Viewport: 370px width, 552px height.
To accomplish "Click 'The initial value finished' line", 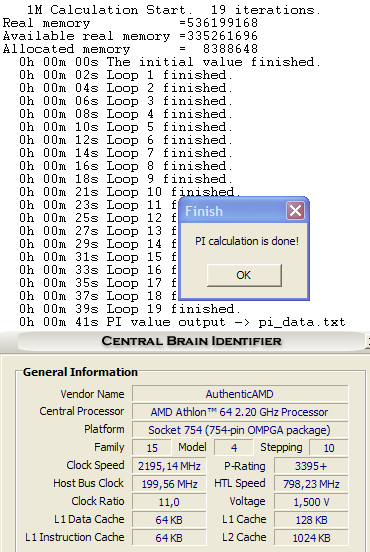I will [170, 62].
